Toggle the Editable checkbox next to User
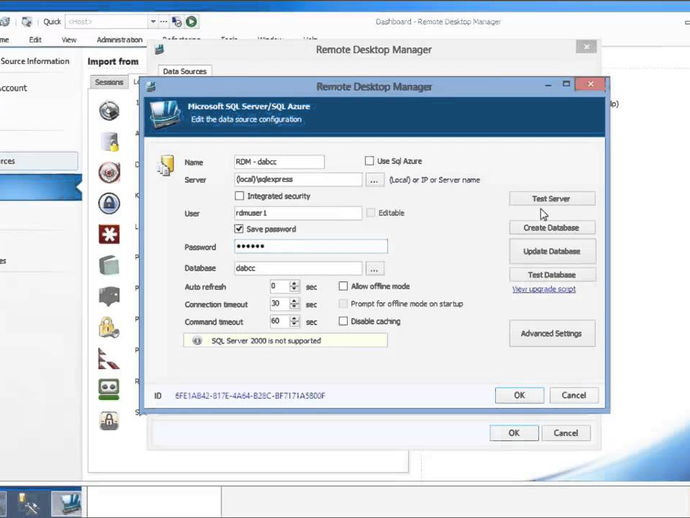The height and width of the screenshot is (518, 690). [371, 213]
